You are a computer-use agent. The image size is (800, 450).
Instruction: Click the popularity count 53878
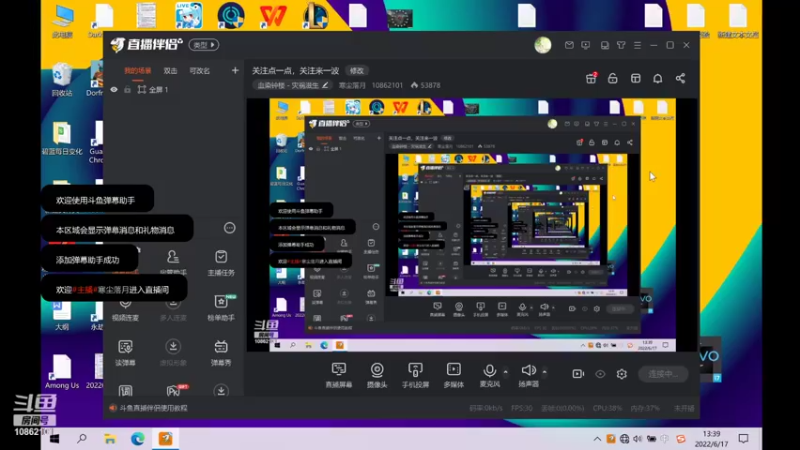426,85
